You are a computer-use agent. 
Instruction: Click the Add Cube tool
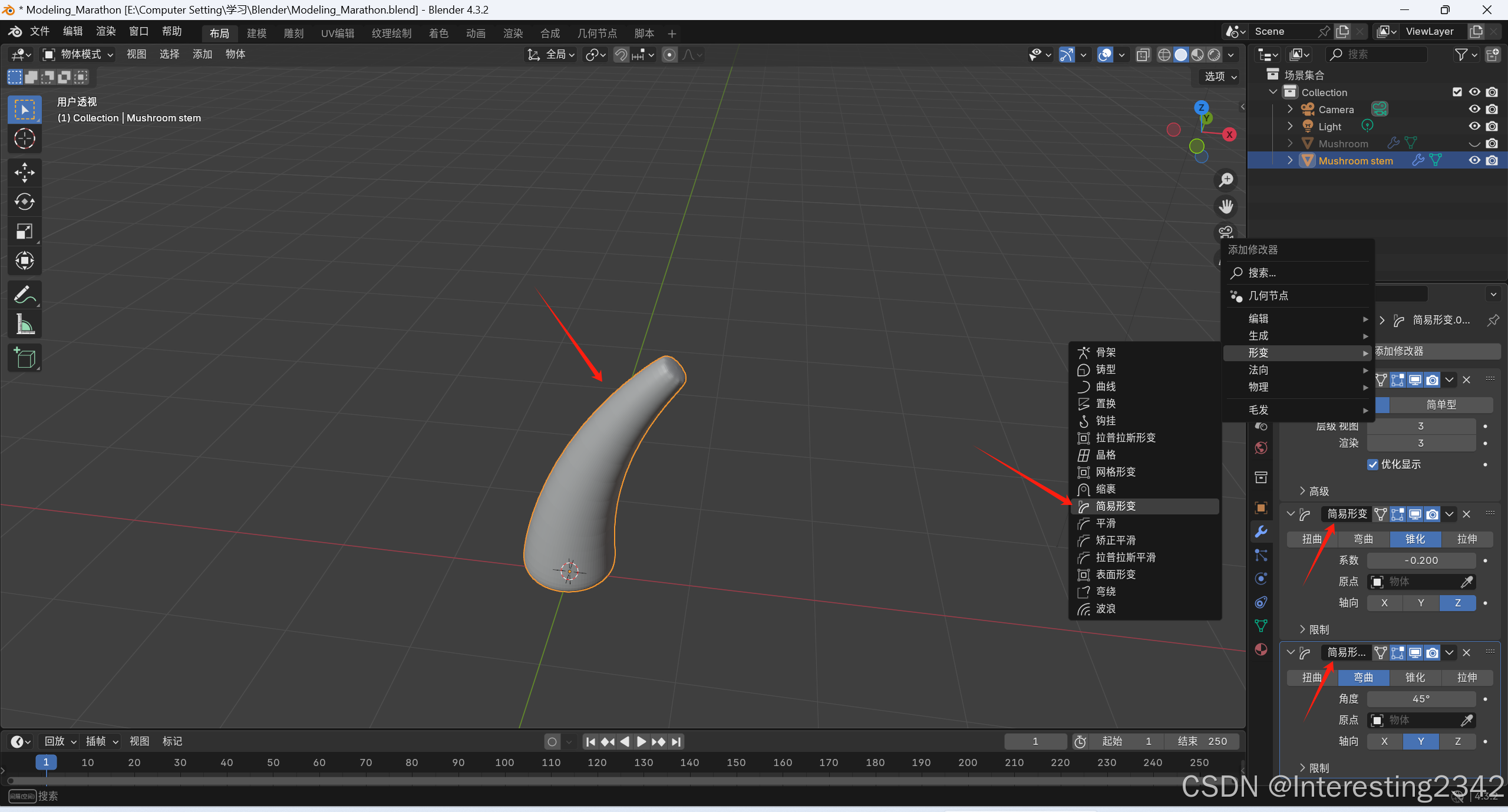click(24, 358)
